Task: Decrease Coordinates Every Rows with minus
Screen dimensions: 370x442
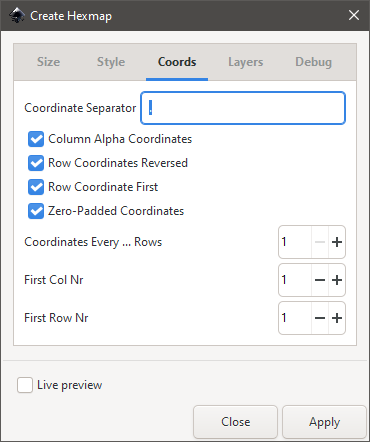Action: pyautogui.click(x=320, y=242)
